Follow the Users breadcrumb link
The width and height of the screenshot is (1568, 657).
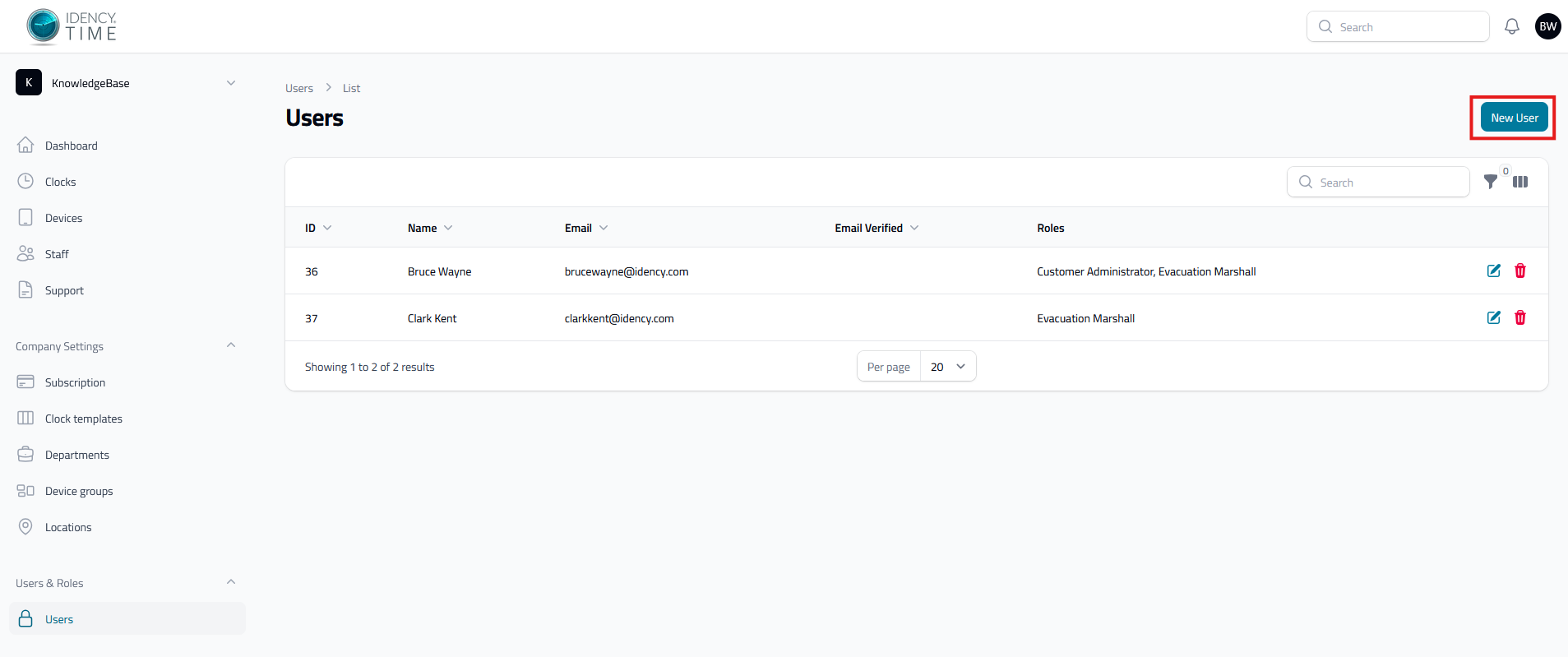(x=299, y=88)
